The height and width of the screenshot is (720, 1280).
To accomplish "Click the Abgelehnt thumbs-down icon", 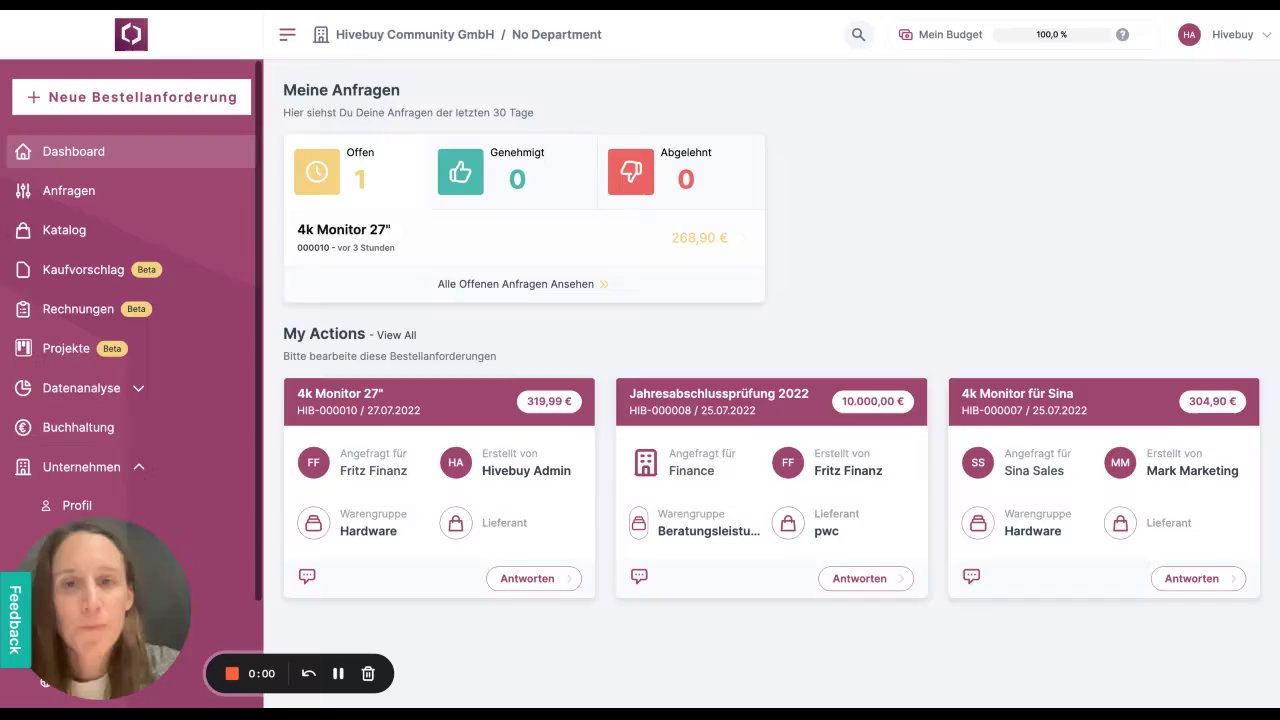I will pos(631,172).
